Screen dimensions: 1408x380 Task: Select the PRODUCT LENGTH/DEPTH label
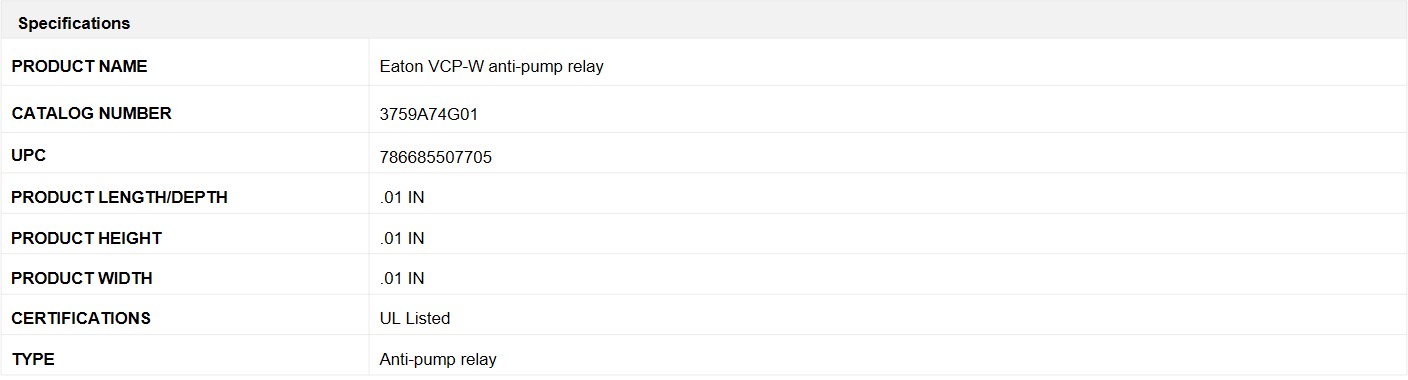(119, 197)
